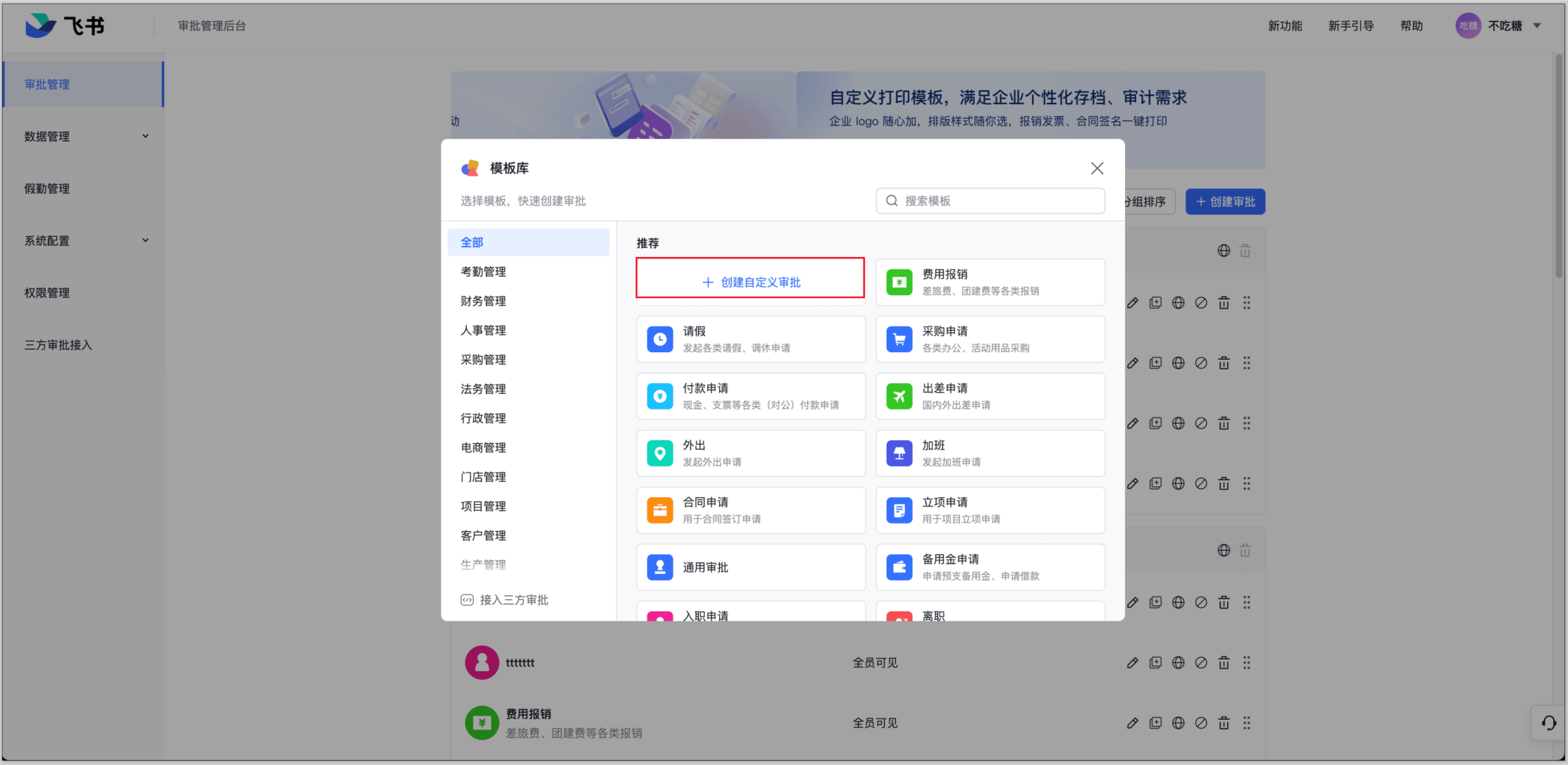Open the 接入三方审批 link
Screen dimensions: 1568x765
[x=513, y=600]
